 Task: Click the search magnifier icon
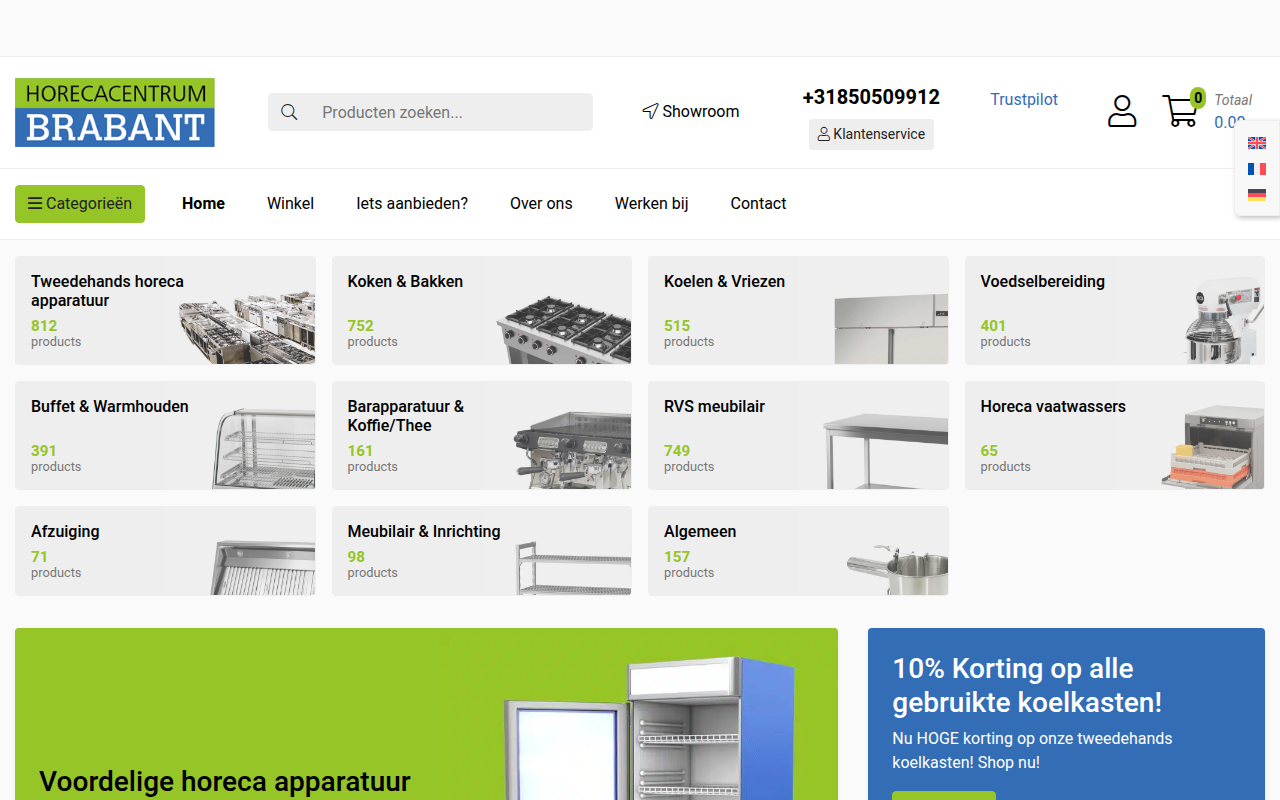[x=289, y=112]
